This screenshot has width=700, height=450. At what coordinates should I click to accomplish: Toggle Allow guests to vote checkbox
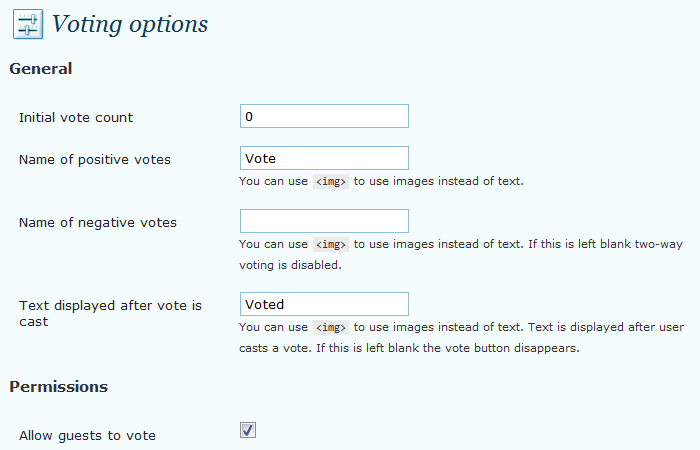pyautogui.click(x=248, y=430)
